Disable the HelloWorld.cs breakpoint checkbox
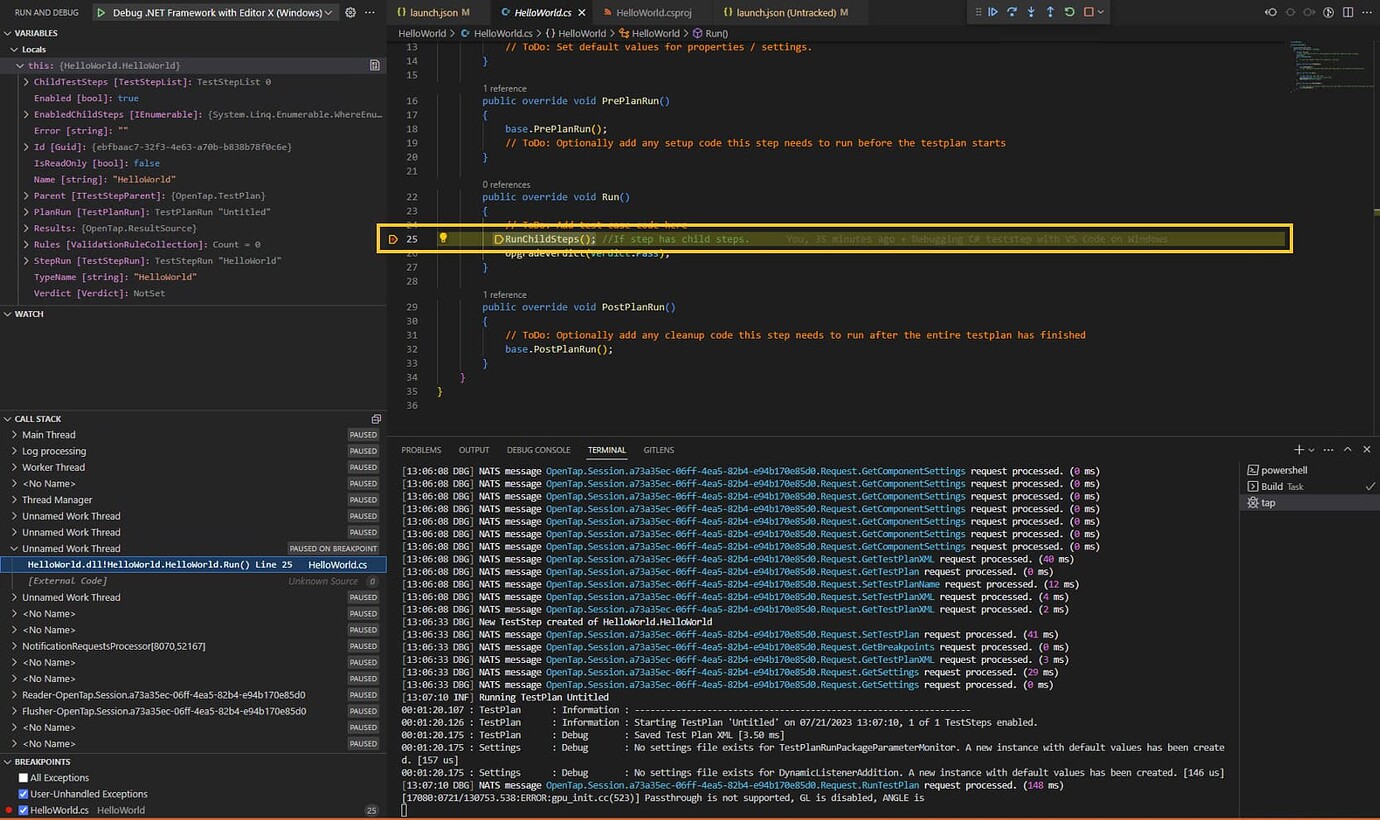The image size is (1380, 820). click(22, 809)
